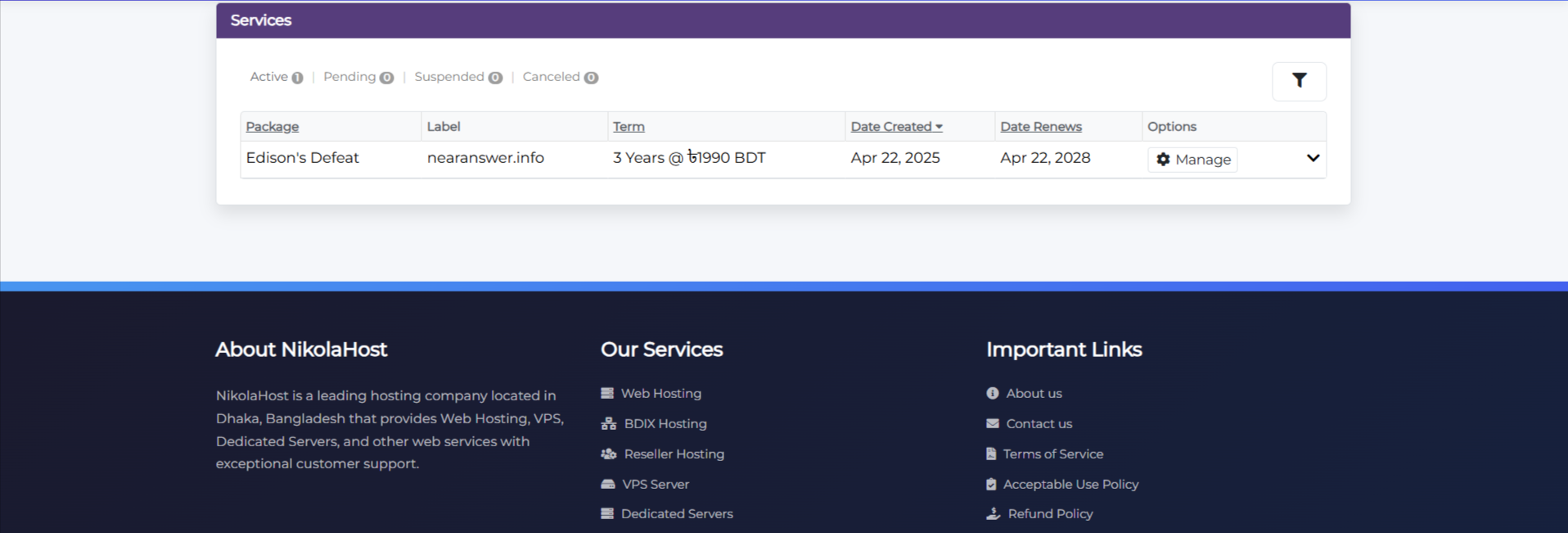Open the Terms of Service link
The height and width of the screenshot is (533, 1568).
pos(1052,454)
